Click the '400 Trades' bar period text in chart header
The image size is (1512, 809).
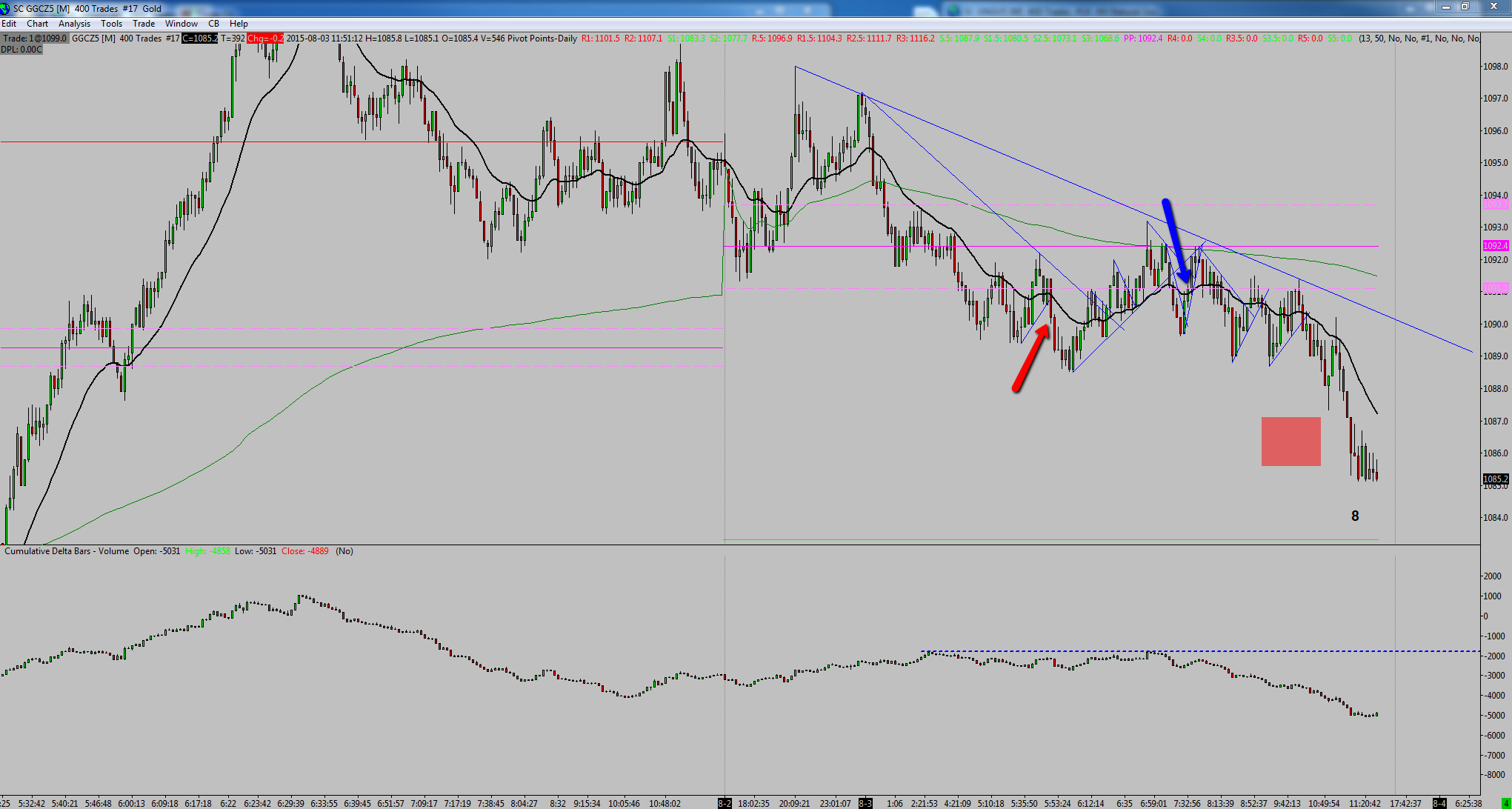pyautogui.click(x=140, y=39)
